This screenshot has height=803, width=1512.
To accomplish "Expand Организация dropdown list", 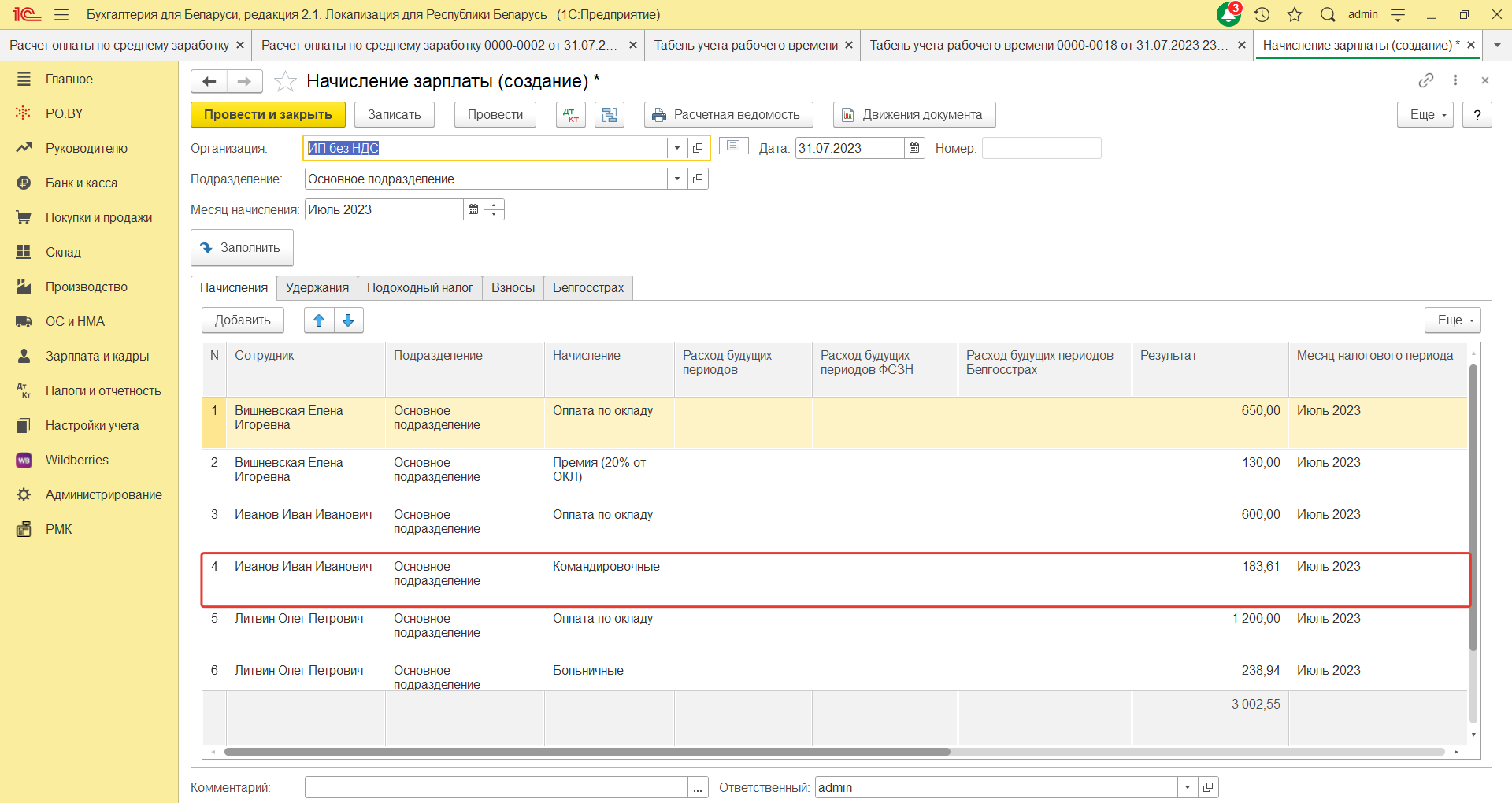I will pos(676,148).
